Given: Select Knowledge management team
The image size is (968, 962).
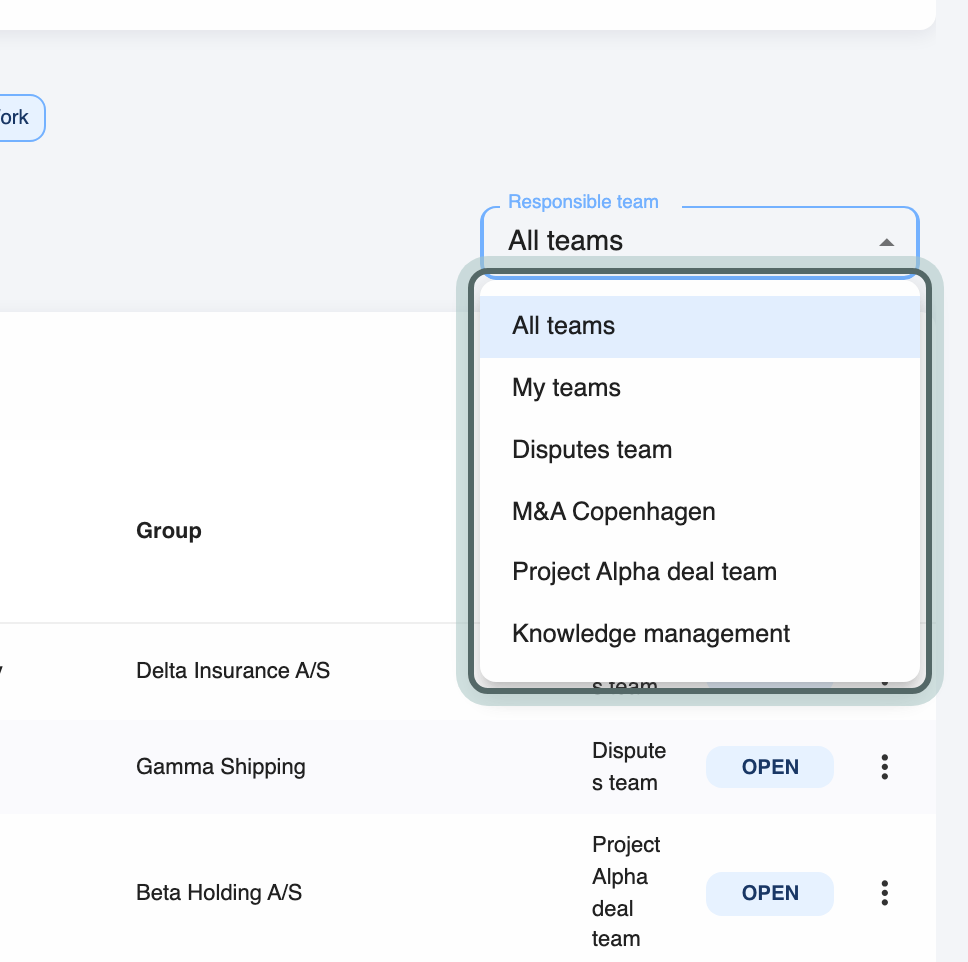Looking at the screenshot, I should 699,634.
